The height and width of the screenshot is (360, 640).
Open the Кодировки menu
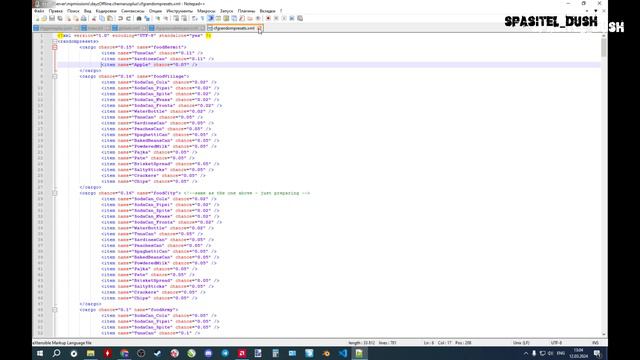[106, 11]
